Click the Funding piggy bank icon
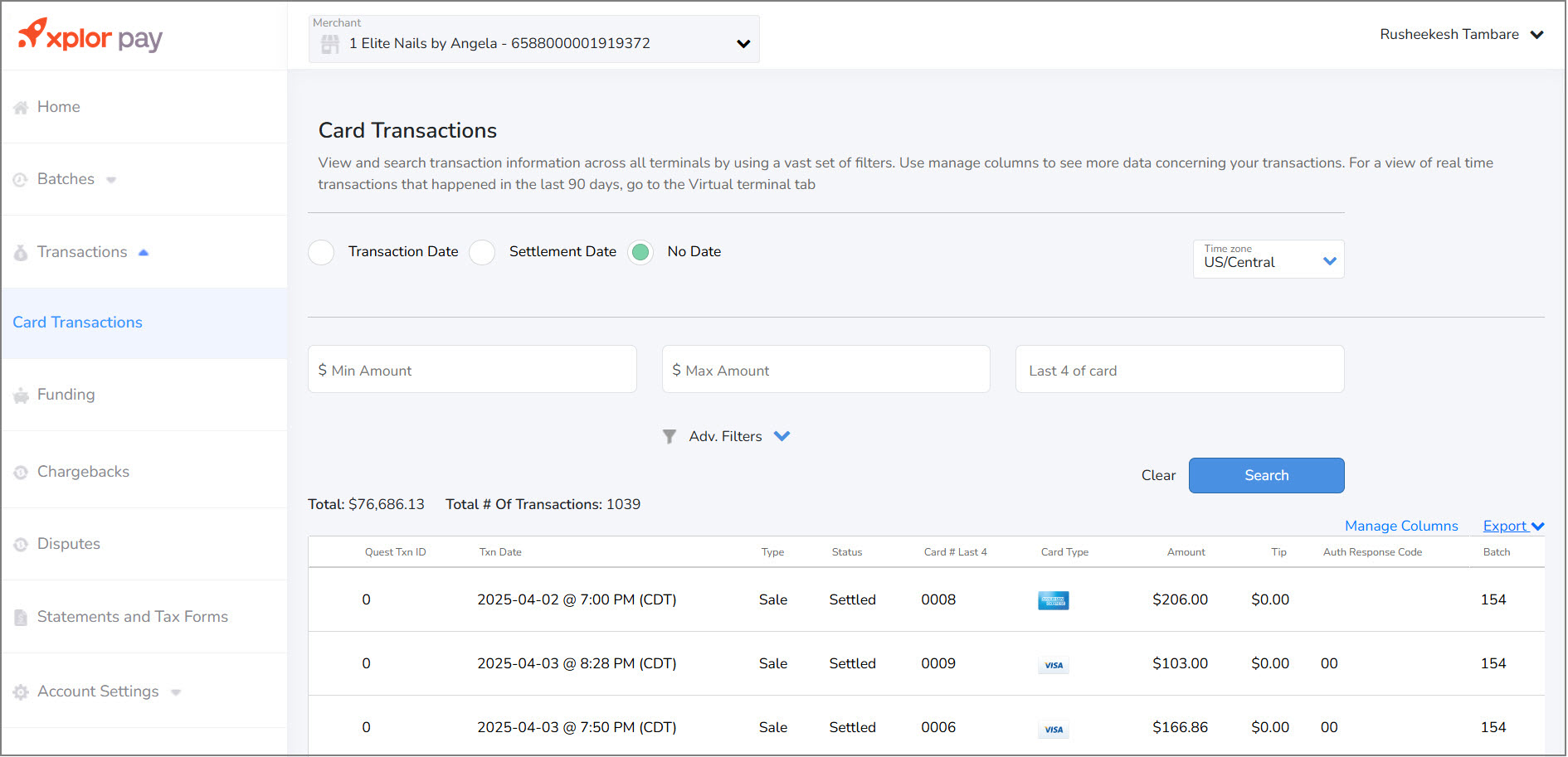This screenshot has width=1568, height=757. [x=21, y=396]
